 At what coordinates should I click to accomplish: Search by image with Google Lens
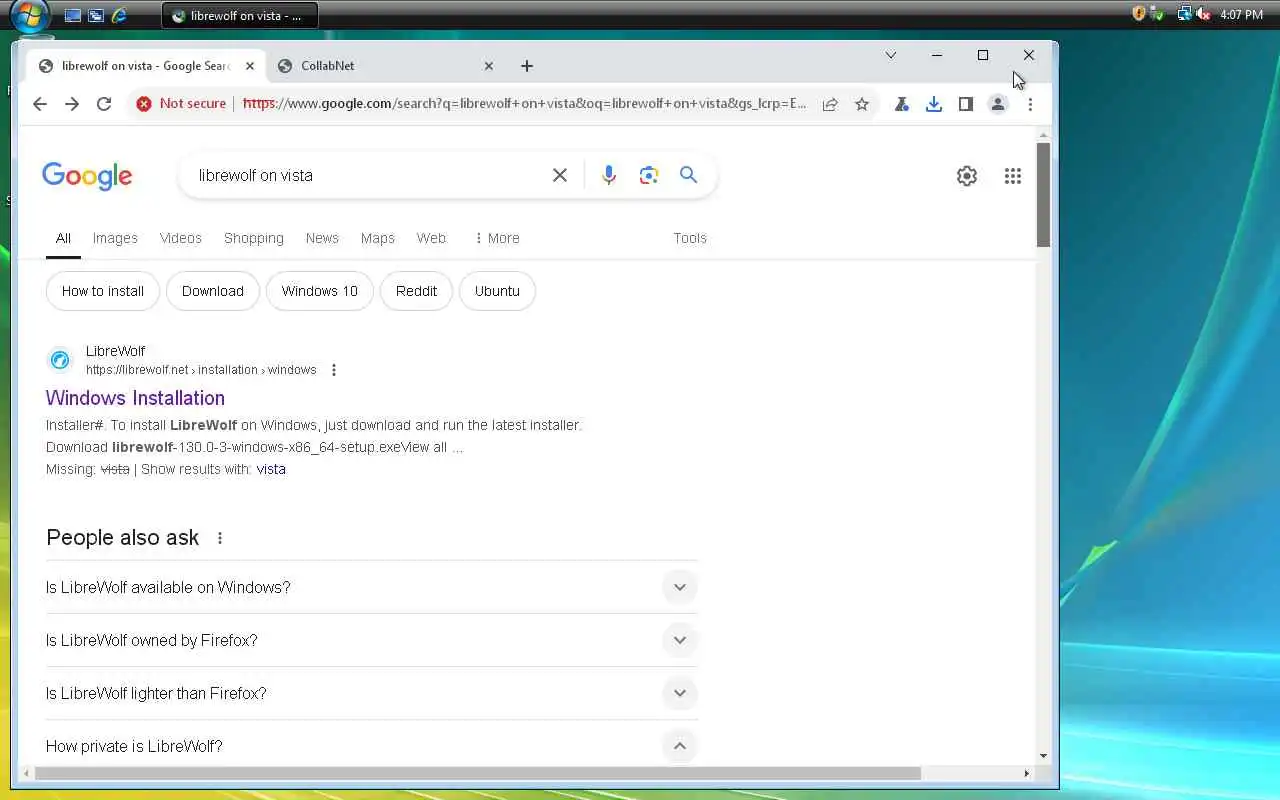coord(649,175)
